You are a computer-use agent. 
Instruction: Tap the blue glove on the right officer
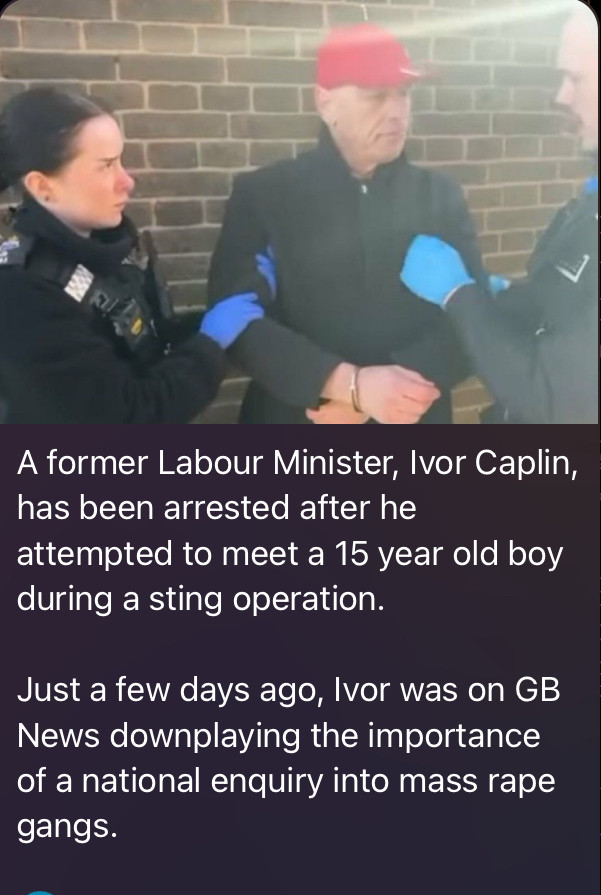pyautogui.click(x=435, y=268)
